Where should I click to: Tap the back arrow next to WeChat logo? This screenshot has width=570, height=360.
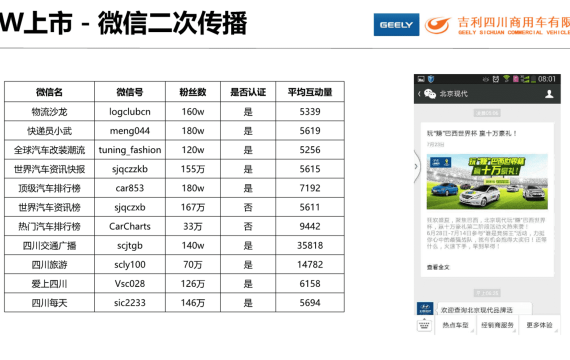419,94
